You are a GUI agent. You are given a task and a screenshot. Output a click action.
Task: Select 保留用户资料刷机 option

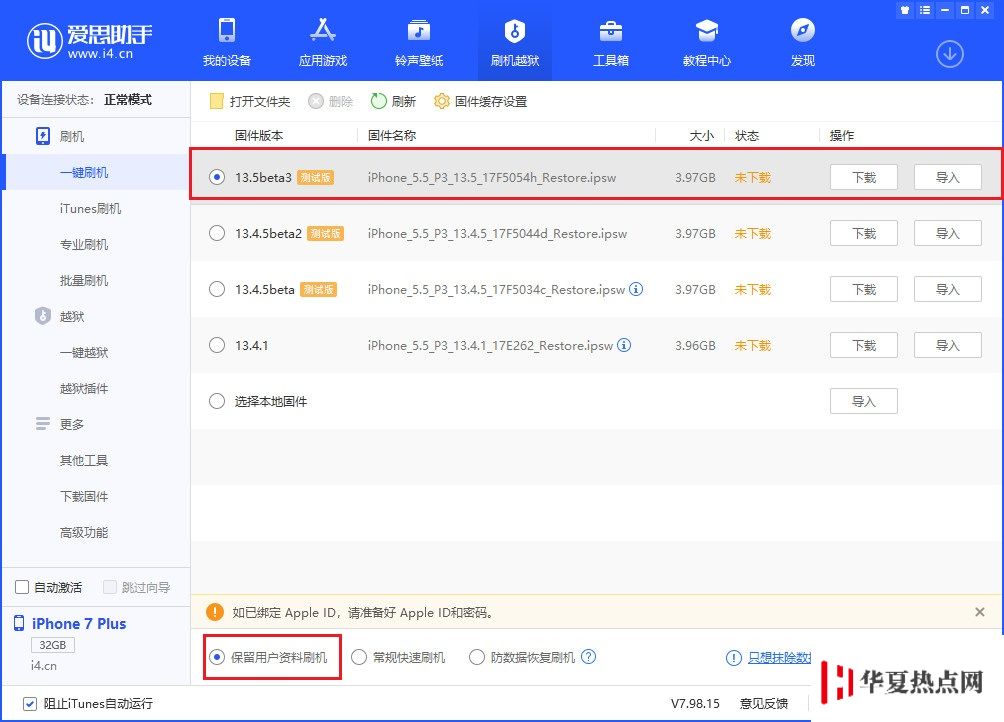(x=217, y=657)
